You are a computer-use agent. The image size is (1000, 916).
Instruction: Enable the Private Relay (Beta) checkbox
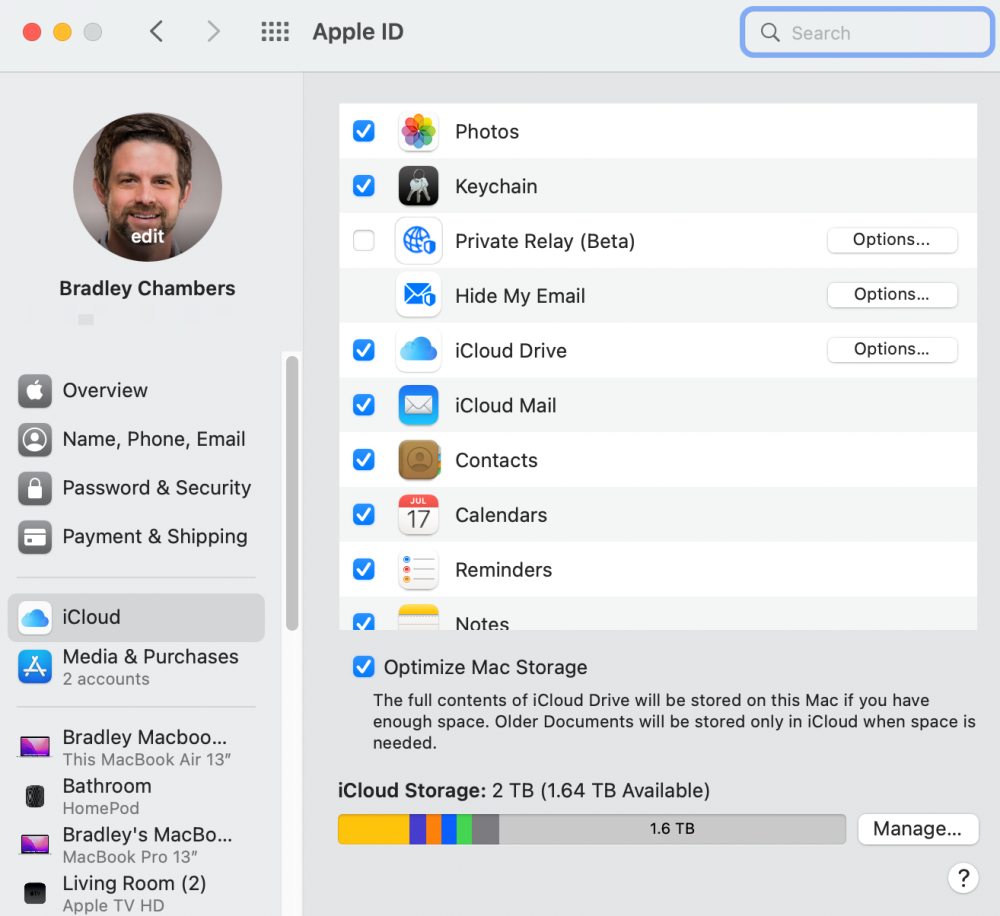[364, 241]
